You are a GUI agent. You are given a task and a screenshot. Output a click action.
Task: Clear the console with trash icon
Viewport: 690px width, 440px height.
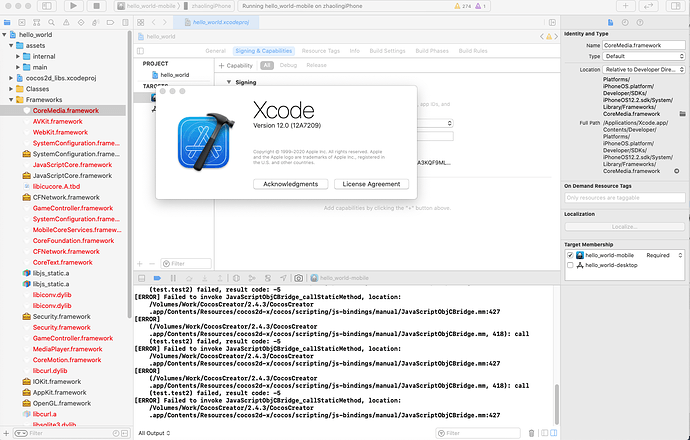pyautogui.click(x=531, y=433)
